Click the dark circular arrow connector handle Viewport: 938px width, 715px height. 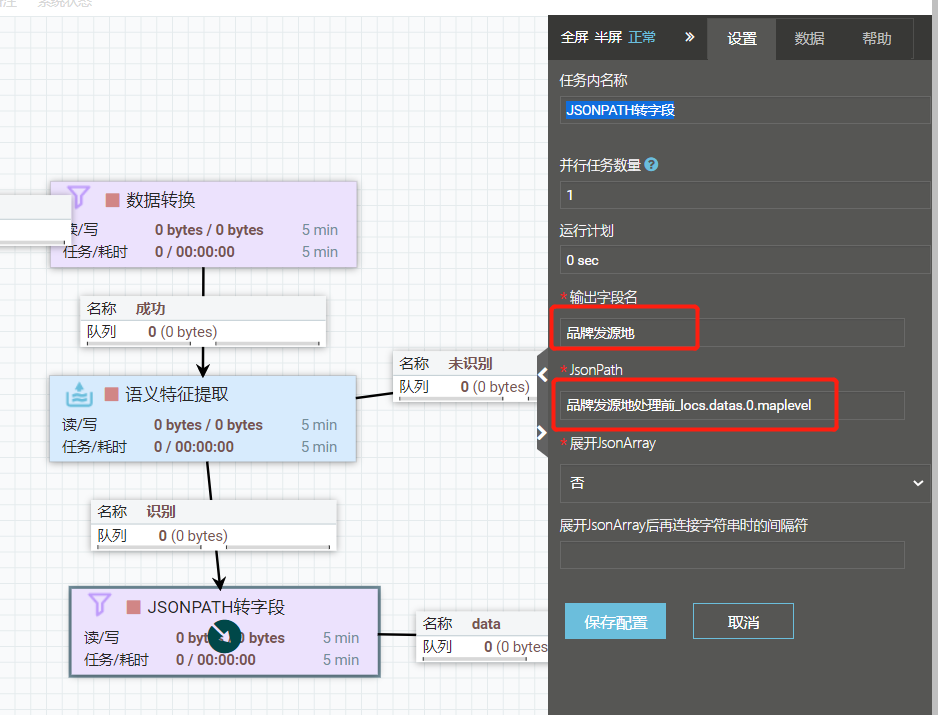click(x=225, y=635)
